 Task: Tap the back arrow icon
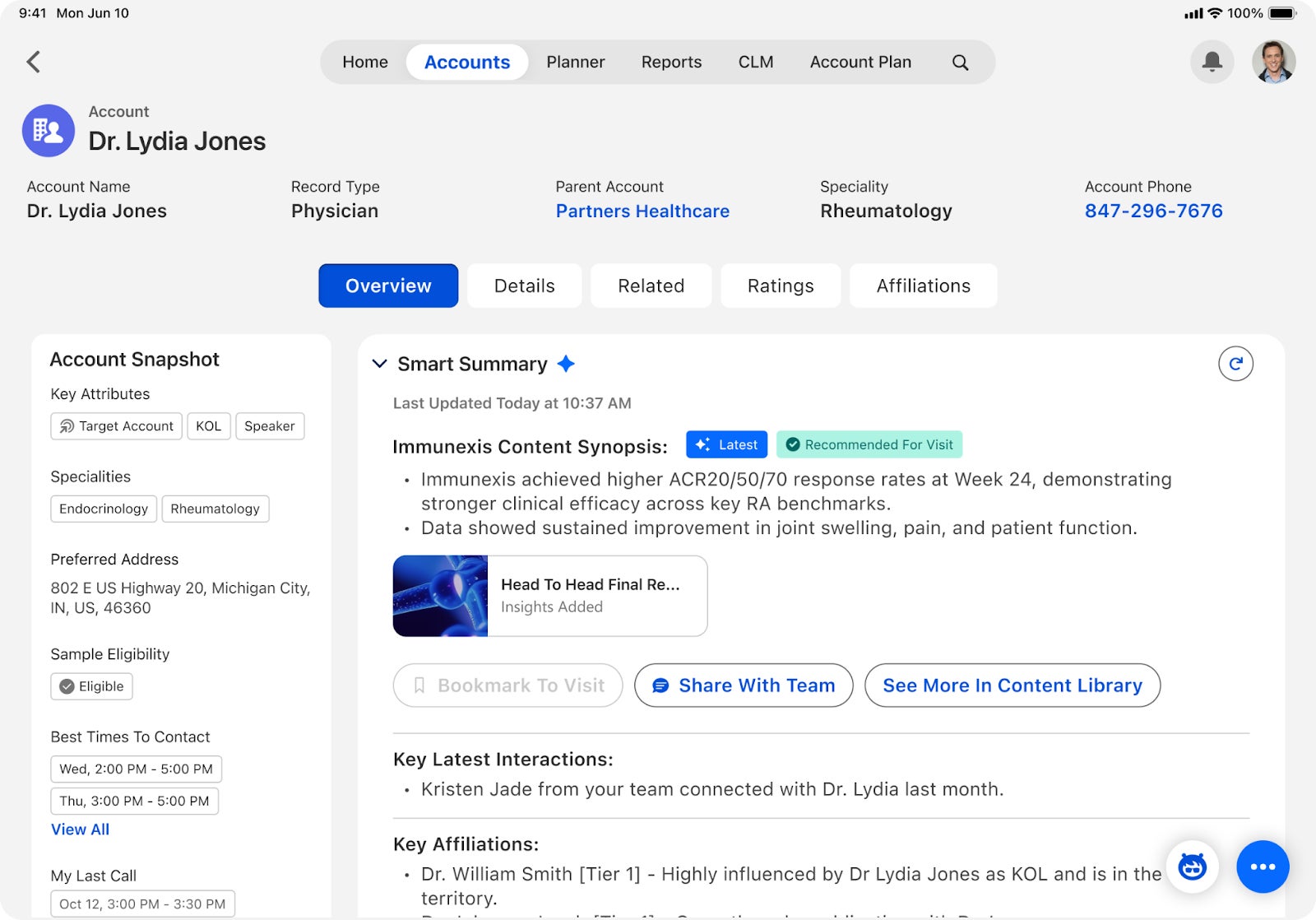coord(34,62)
